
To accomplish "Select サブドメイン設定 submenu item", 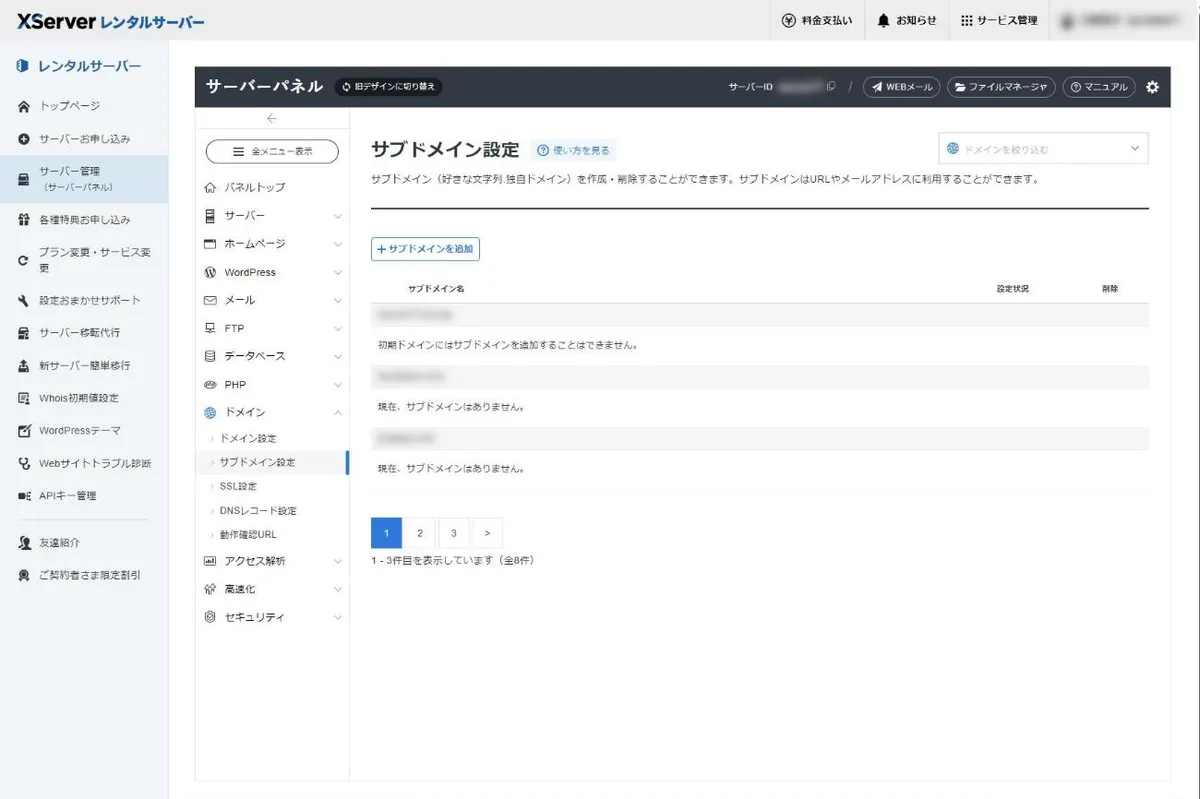I will [x=257, y=463].
